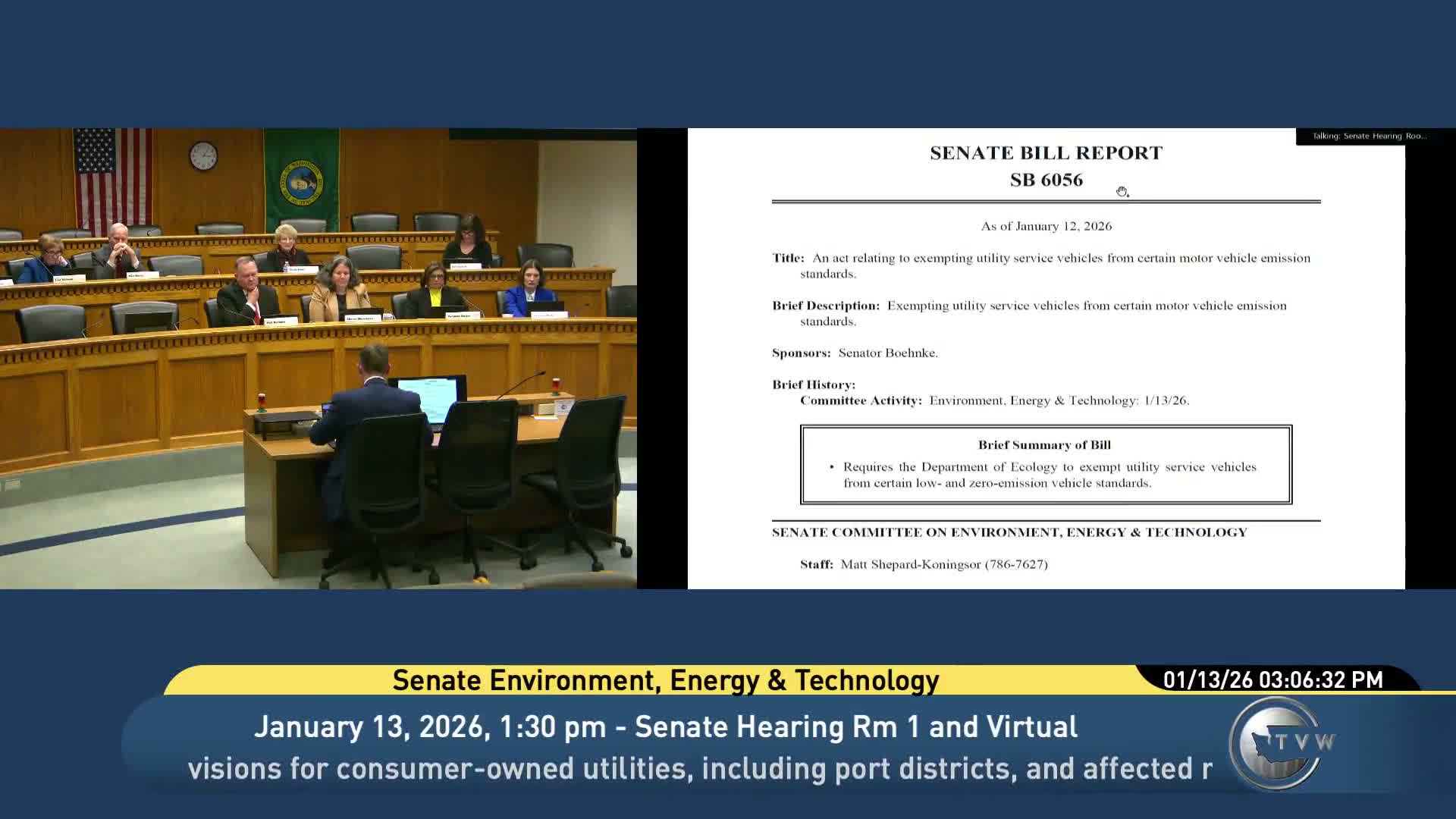Click the scrolling ticker about consumer-owned utilities
Viewport: 1456px width, 819px height.
tap(699, 769)
